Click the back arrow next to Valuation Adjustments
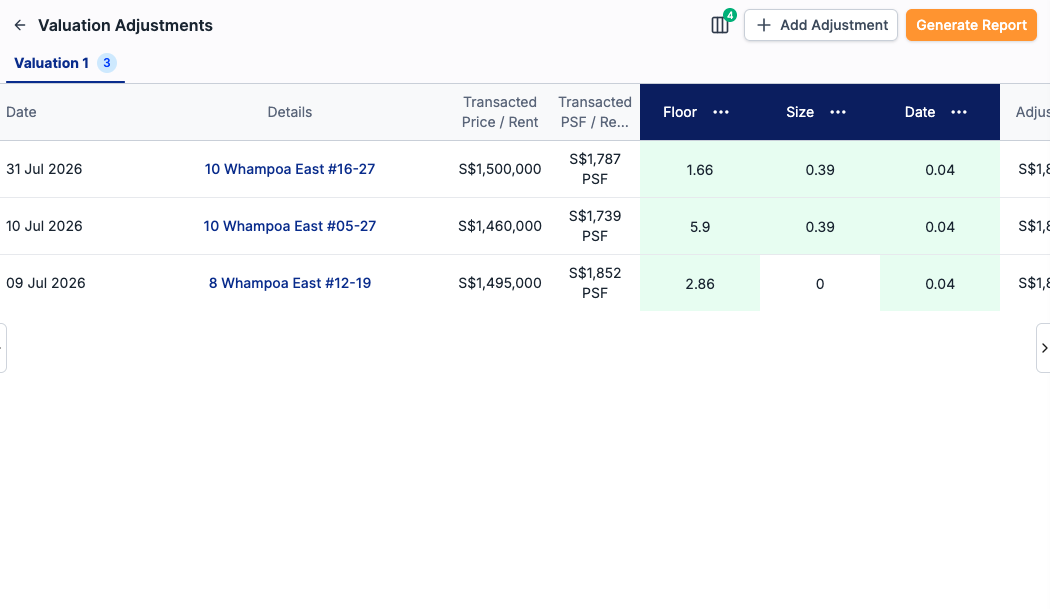Image resolution: width=1050 pixels, height=609 pixels. [19, 25]
